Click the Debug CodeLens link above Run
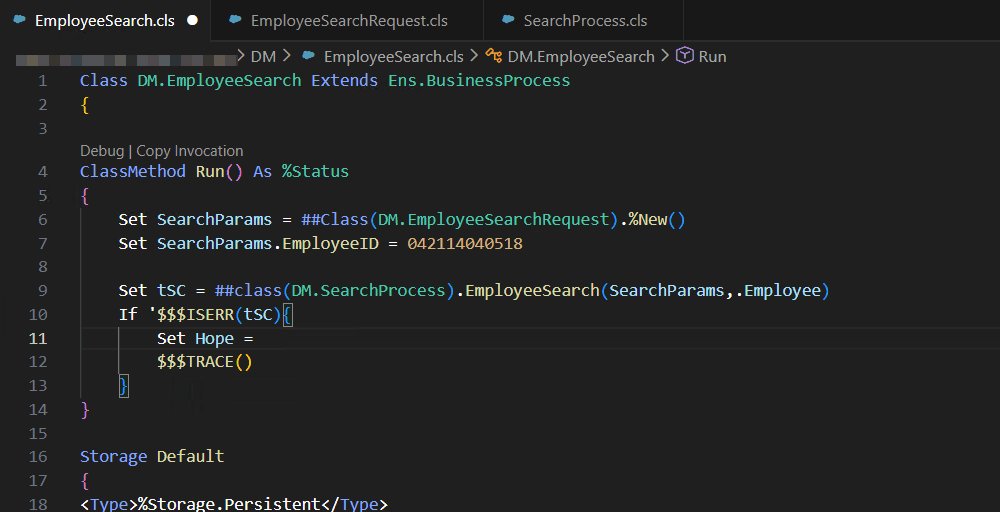 click(101, 151)
